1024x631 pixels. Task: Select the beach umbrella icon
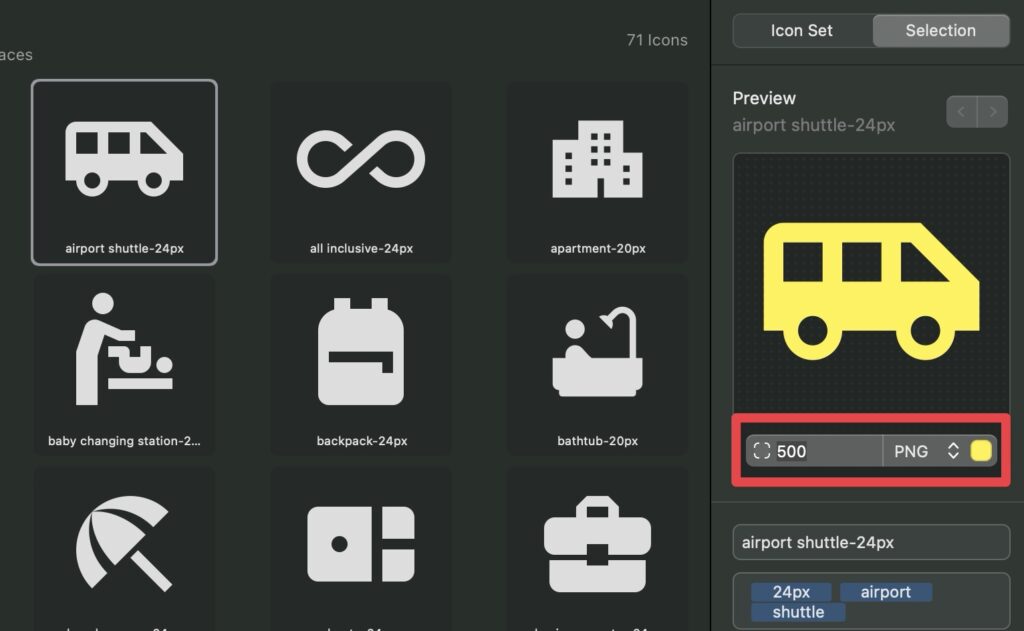pos(124,549)
